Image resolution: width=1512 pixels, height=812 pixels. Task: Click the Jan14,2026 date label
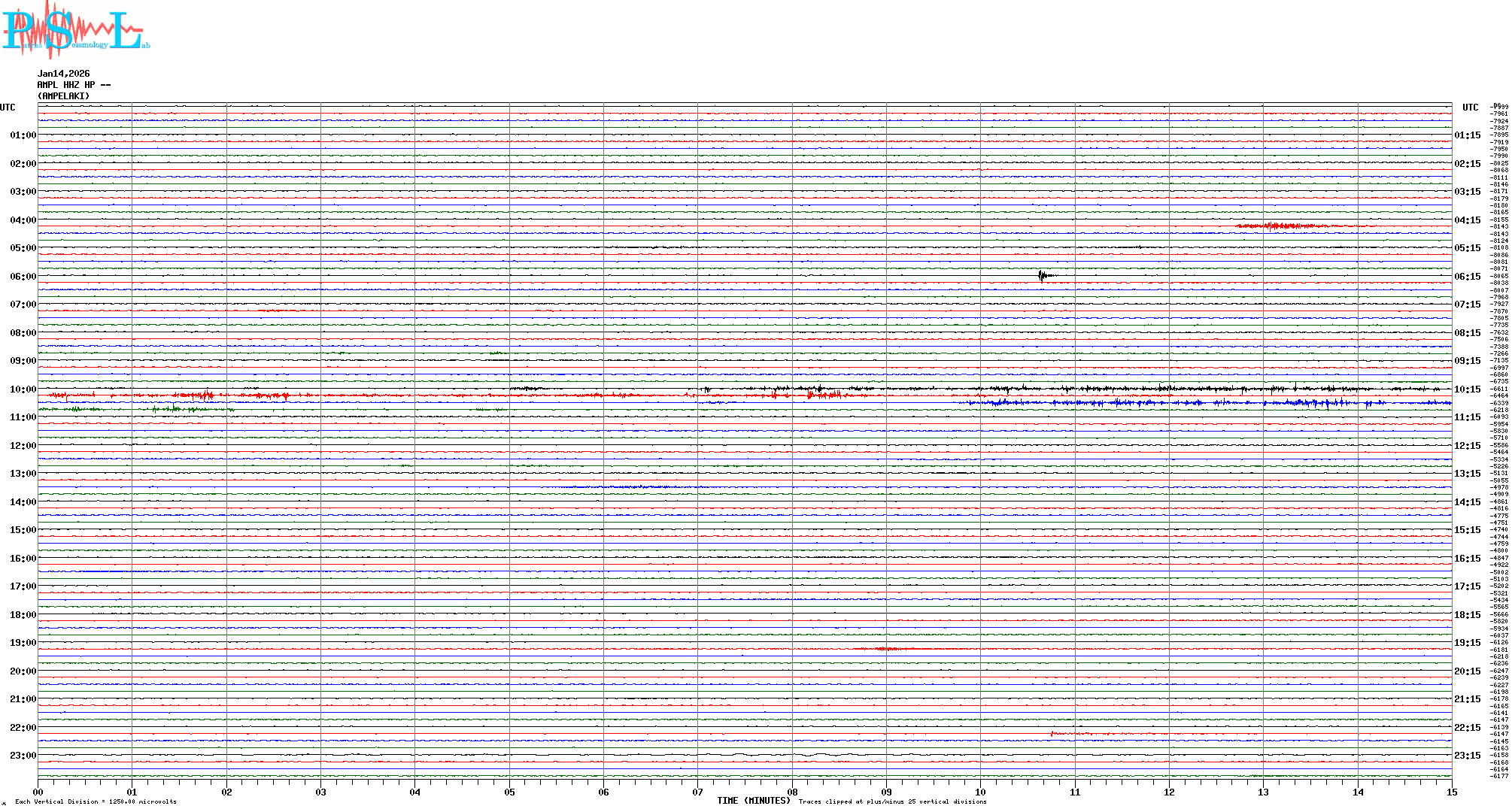point(63,74)
